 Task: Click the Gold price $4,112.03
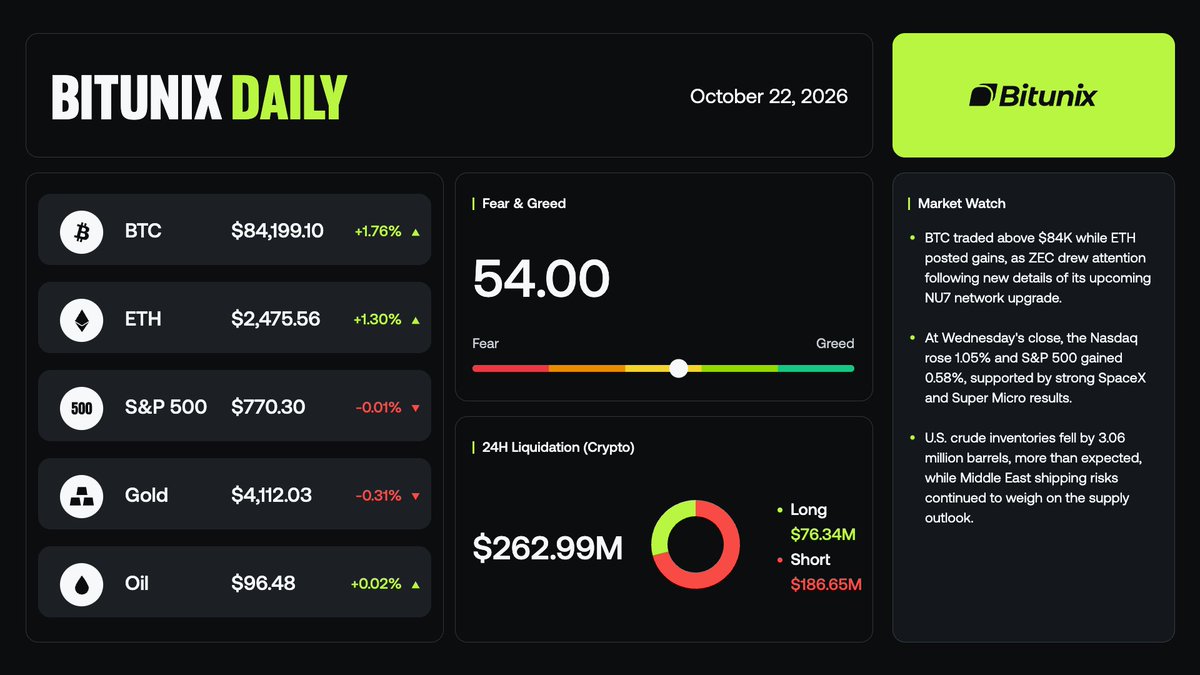click(272, 495)
